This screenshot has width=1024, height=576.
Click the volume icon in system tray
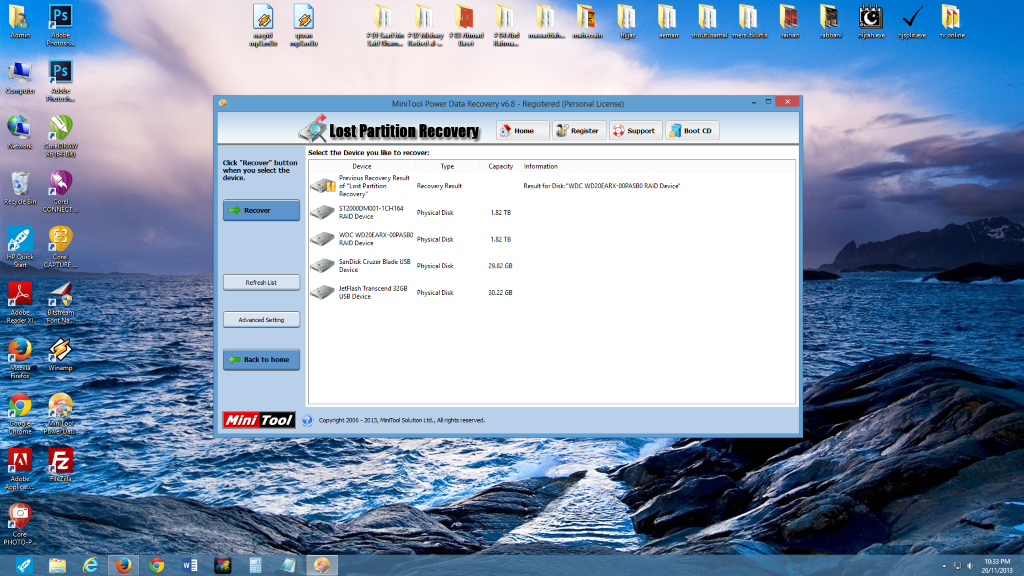click(970, 566)
